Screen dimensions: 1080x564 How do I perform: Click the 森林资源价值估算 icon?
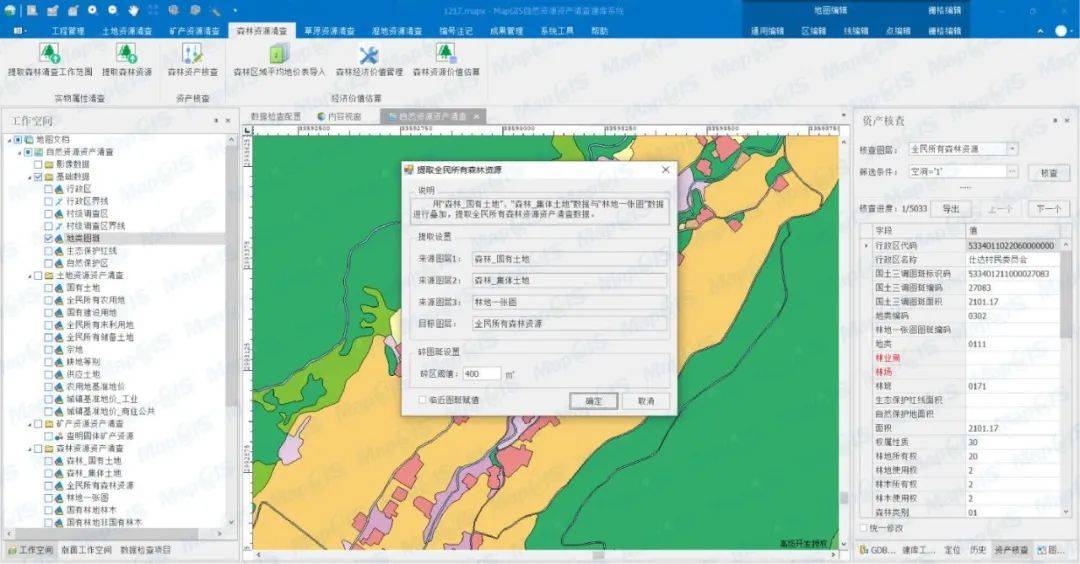446,54
